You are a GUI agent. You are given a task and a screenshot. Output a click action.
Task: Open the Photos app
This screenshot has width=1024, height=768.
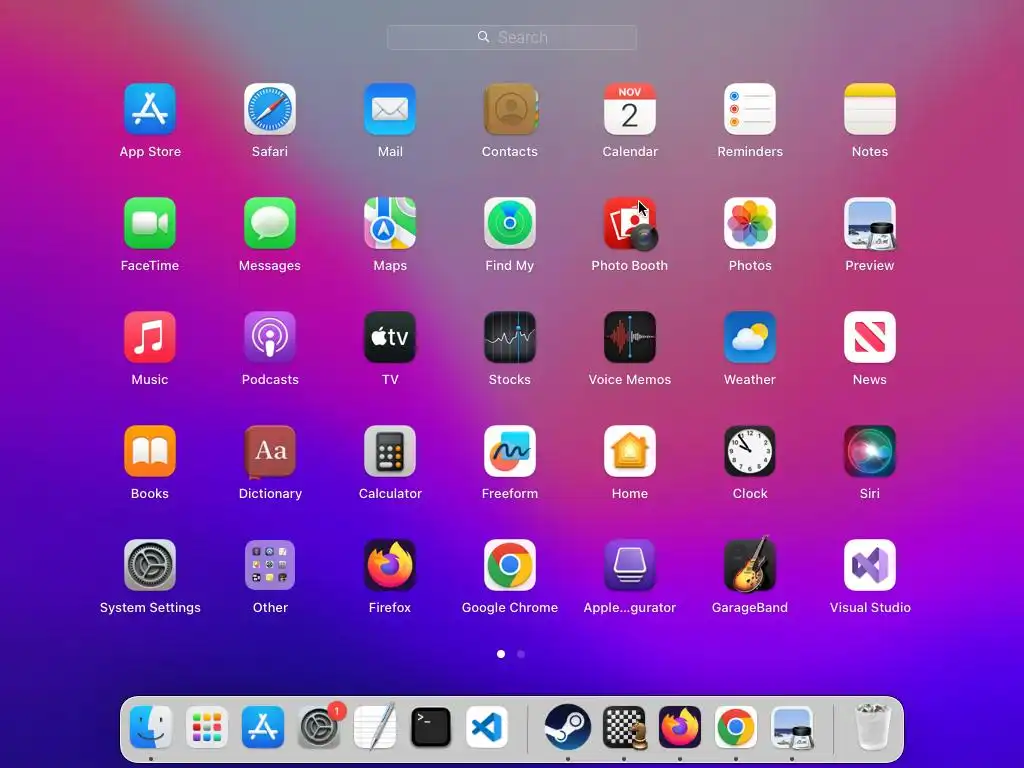pyautogui.click(x=750, y=223)
